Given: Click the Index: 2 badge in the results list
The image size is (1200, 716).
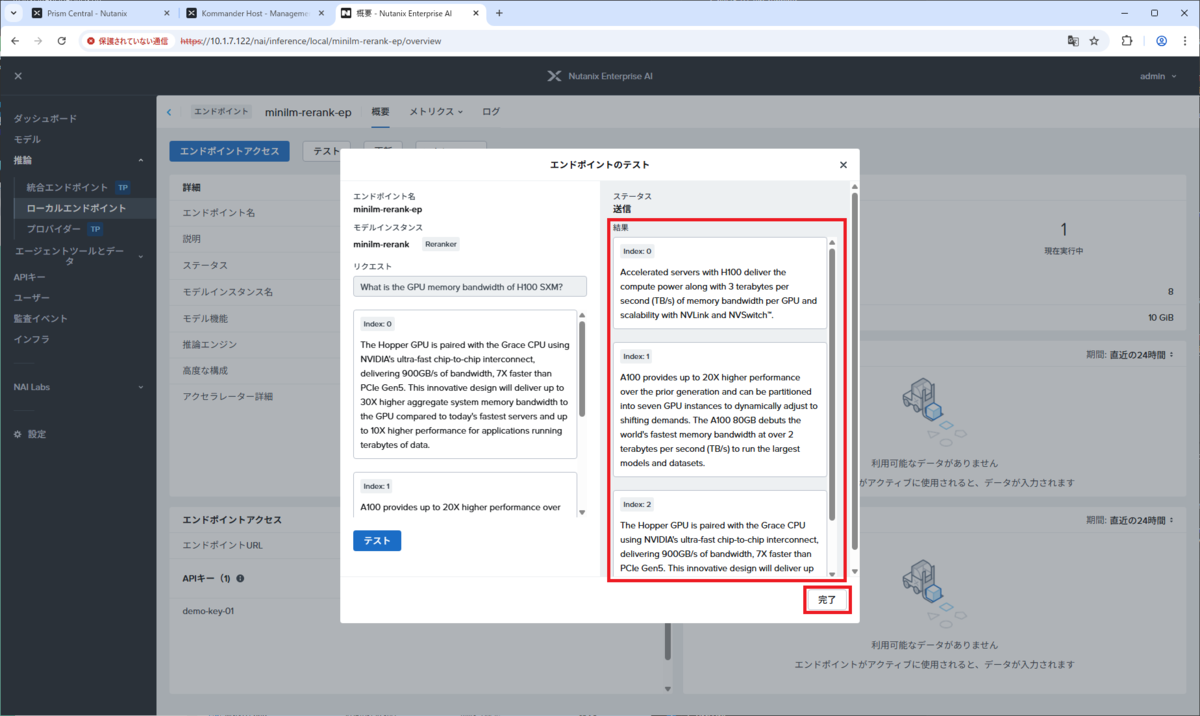Looking at the screenshot, I should click(x=636, y=504).
